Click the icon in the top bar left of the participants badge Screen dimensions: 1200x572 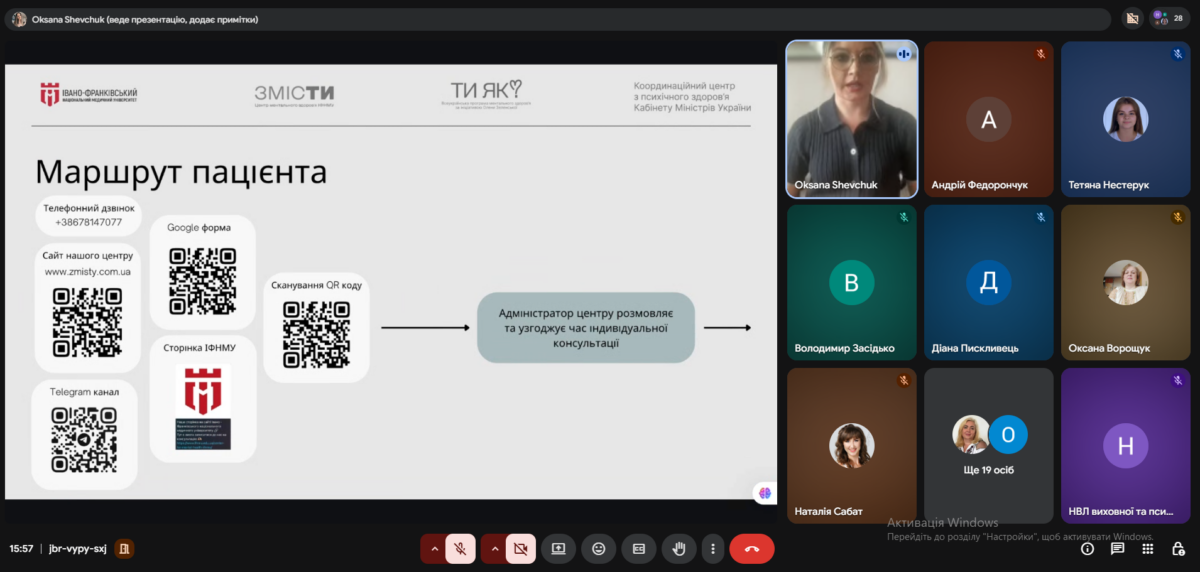point(1132,18)
